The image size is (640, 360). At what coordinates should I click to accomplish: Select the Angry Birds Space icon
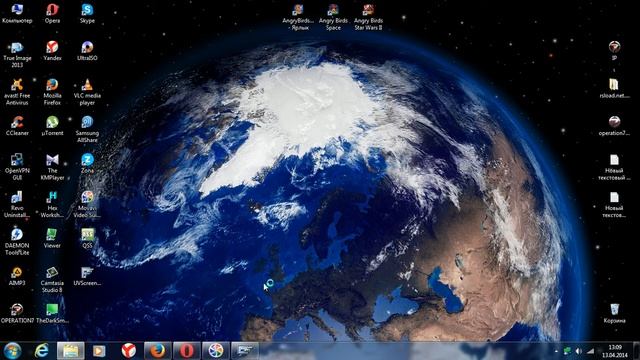(333, 16)
